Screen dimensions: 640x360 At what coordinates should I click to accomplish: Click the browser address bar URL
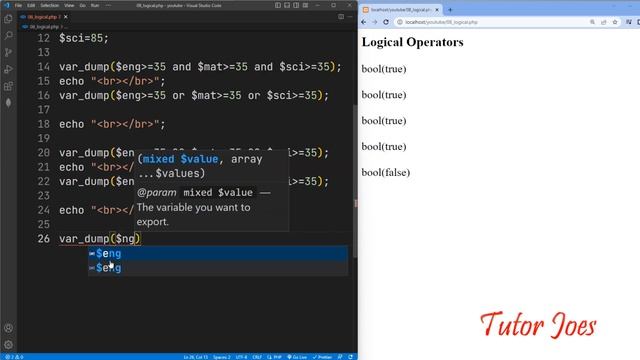coord(441,22)
